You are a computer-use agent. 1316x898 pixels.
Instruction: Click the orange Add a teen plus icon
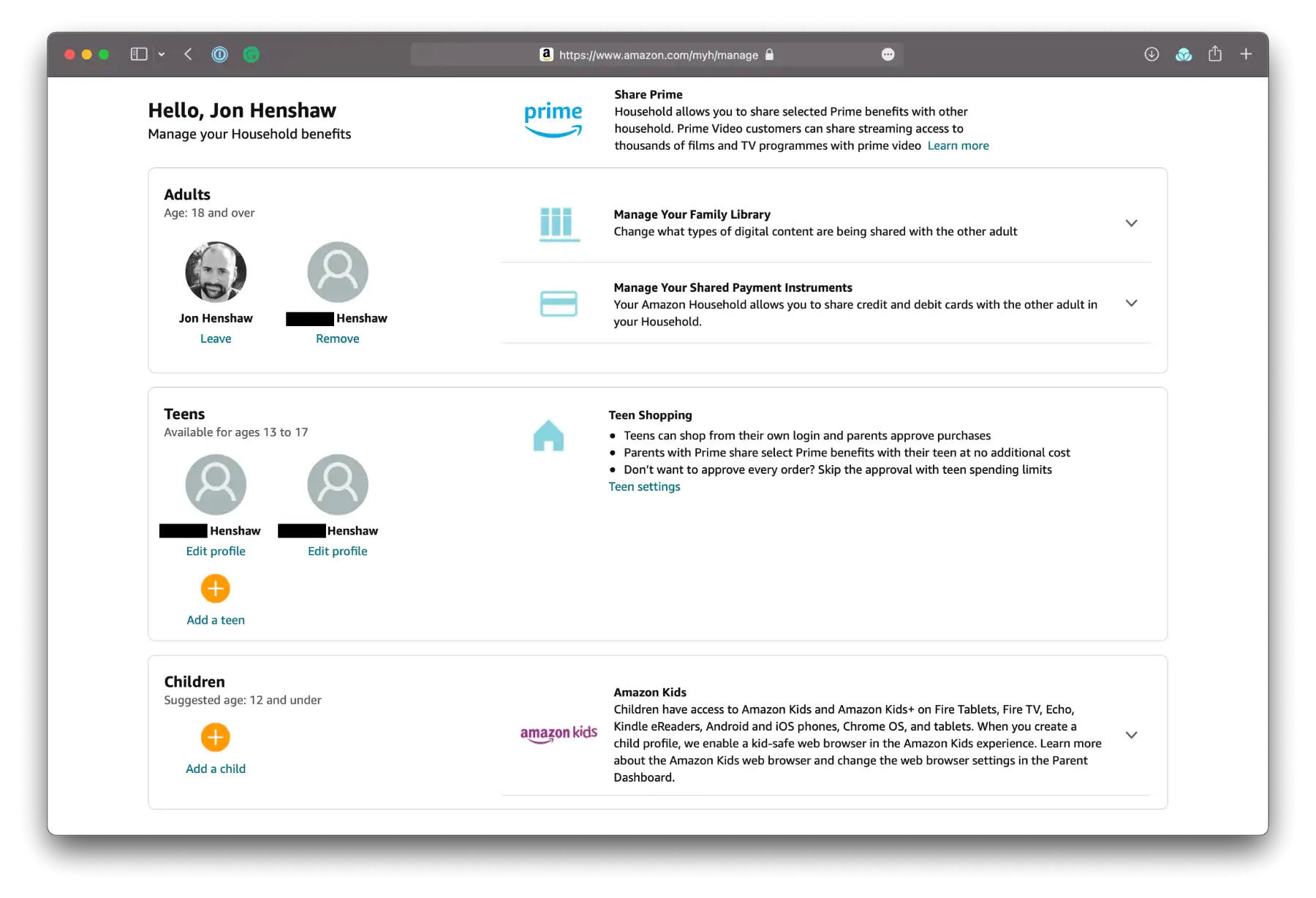click(x=215, y=588)
